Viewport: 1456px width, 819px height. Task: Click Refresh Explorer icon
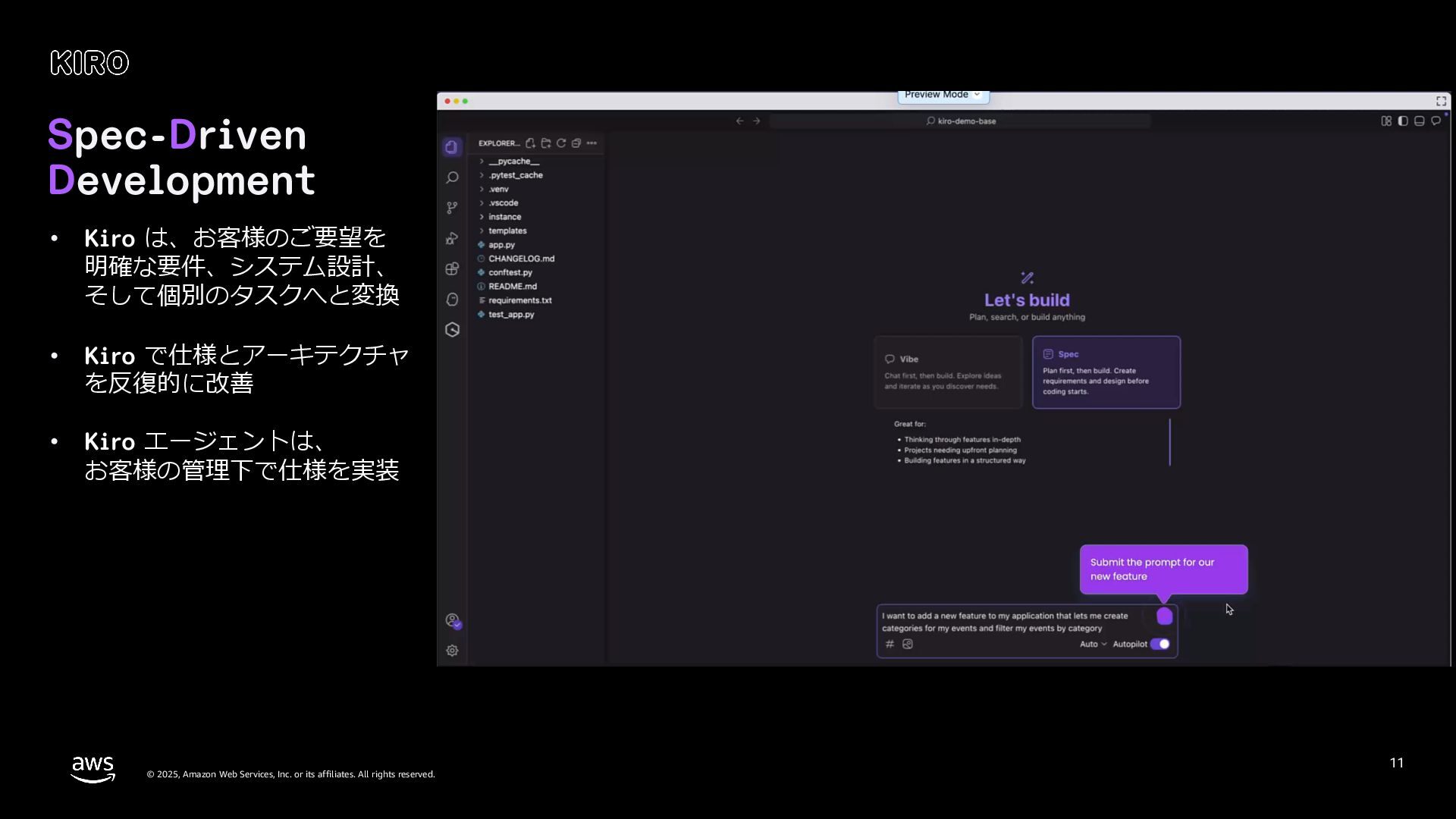pos(561,143)
